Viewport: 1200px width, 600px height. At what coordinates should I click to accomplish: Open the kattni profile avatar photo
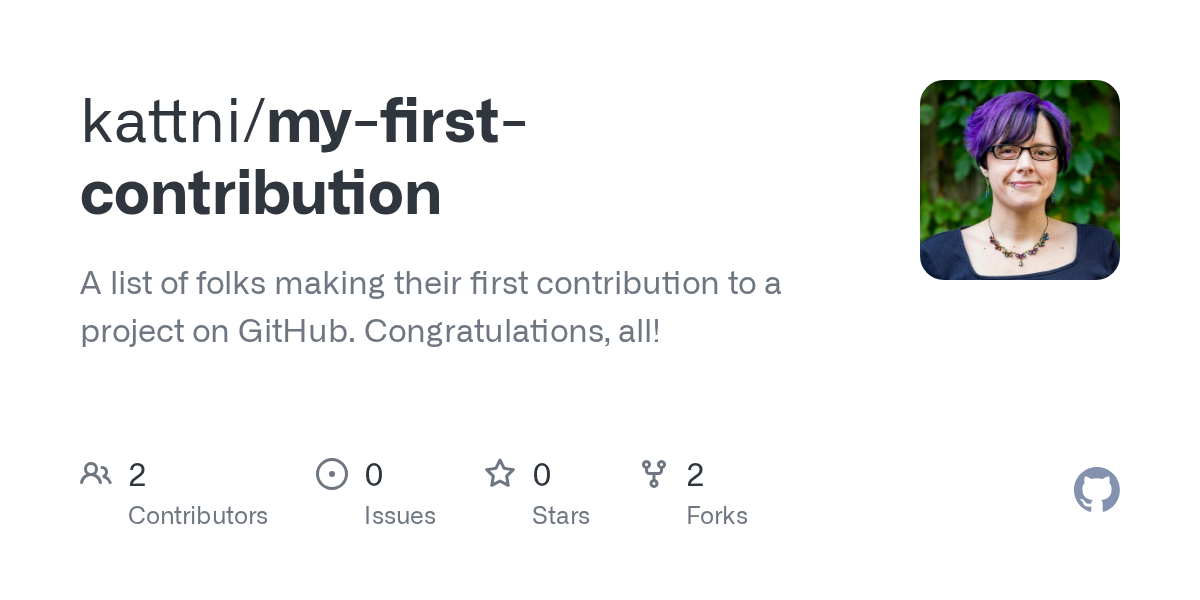[1019, 179]
